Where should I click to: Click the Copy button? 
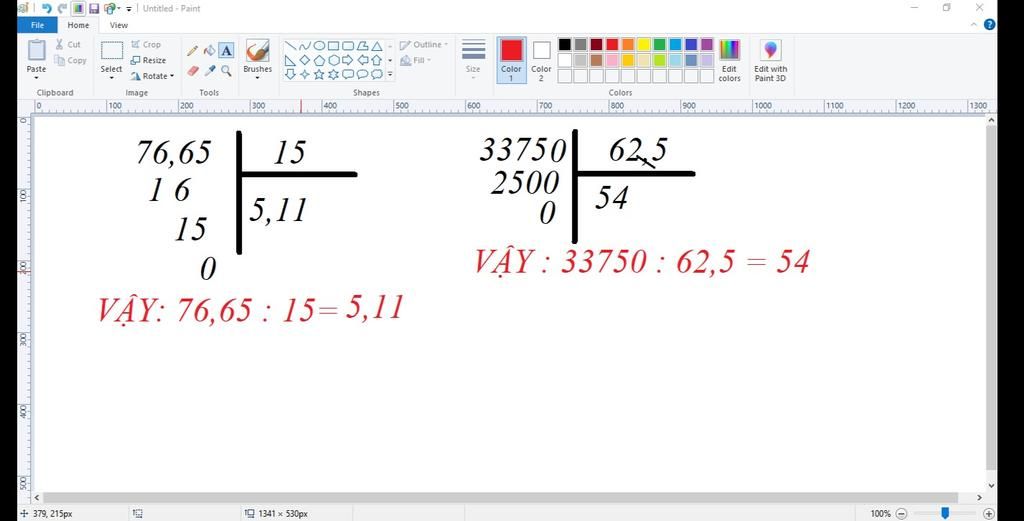click(x=71, y=60)
